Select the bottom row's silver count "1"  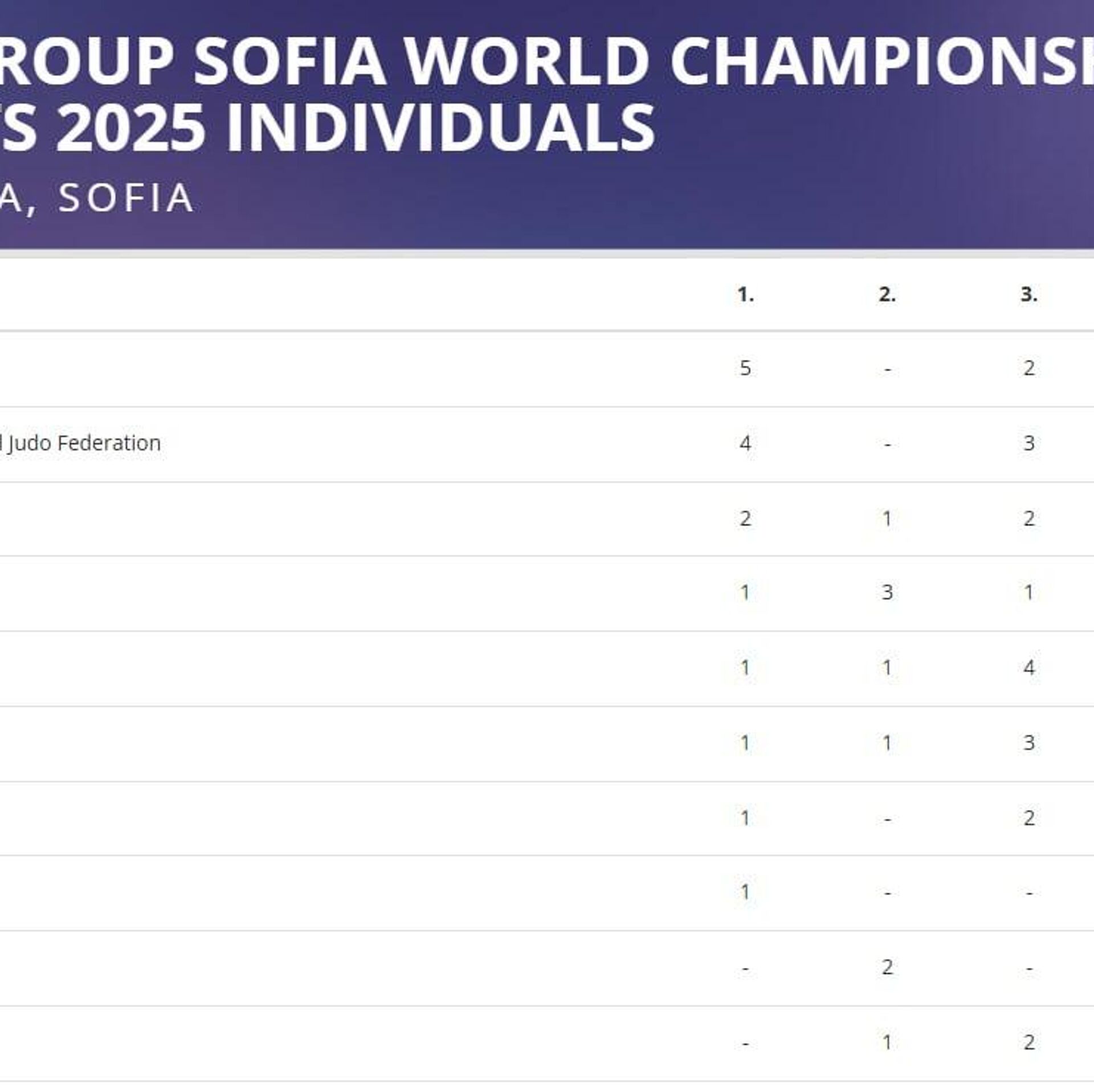click(x=887, y=1042)
